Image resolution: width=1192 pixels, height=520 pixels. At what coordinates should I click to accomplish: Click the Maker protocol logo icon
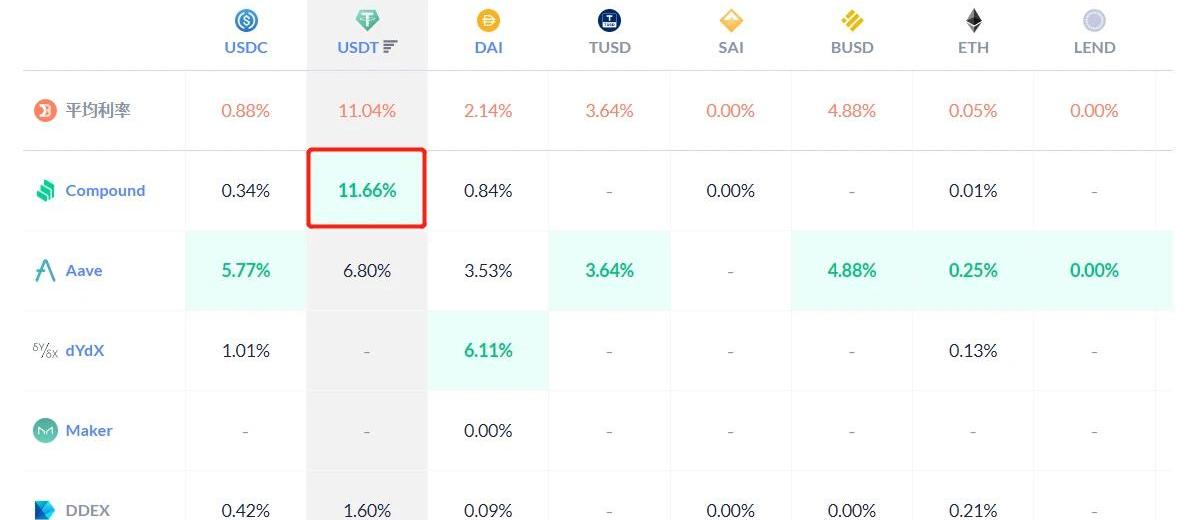point(45,430)
